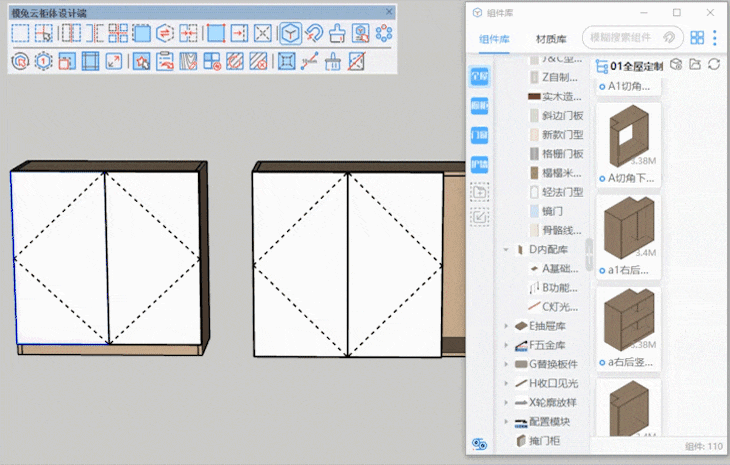
Task: Click the magnet snap tool icon
Action: pos(313,33)
